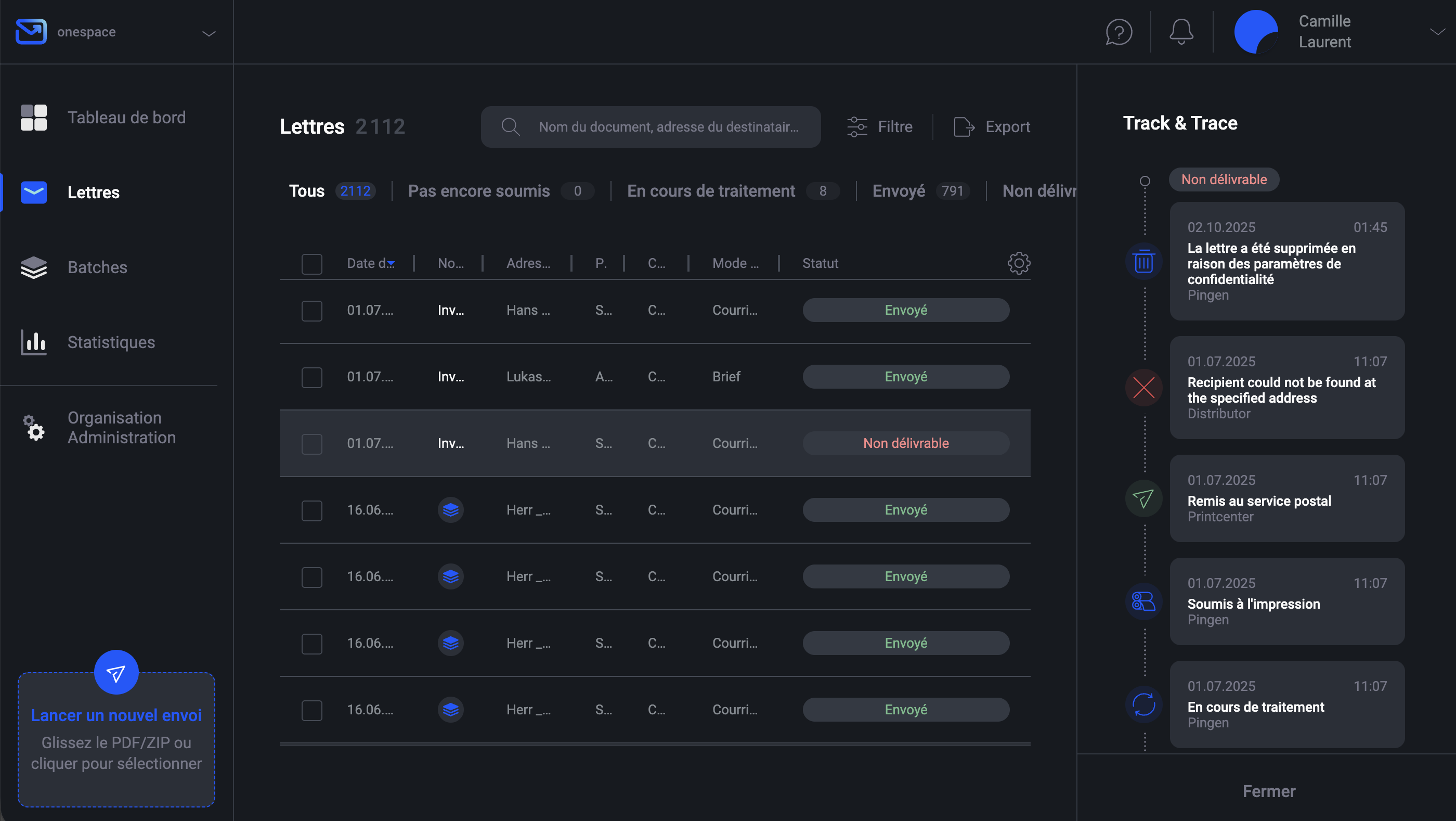
Task: Open Statistiques bar chart icon
Action: [x=34, y=342]
